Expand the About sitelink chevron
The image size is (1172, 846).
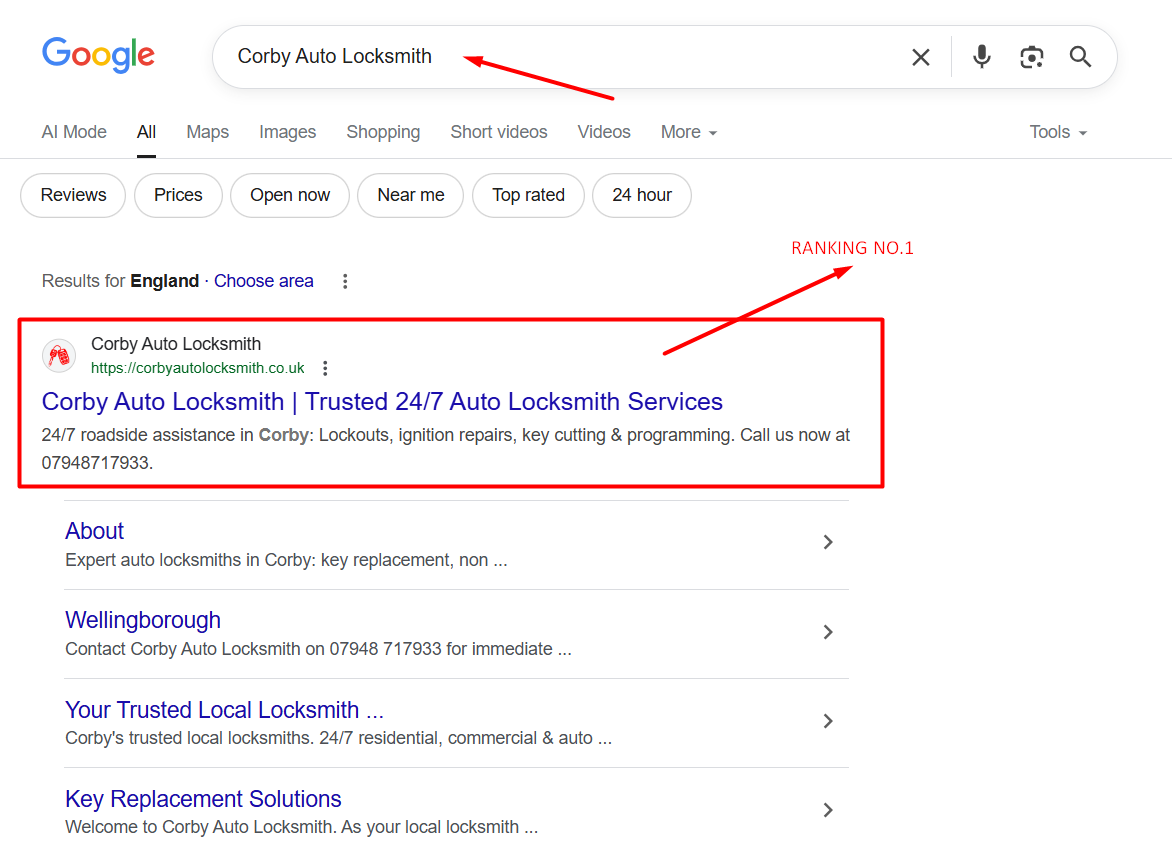(x=828, y=542)
